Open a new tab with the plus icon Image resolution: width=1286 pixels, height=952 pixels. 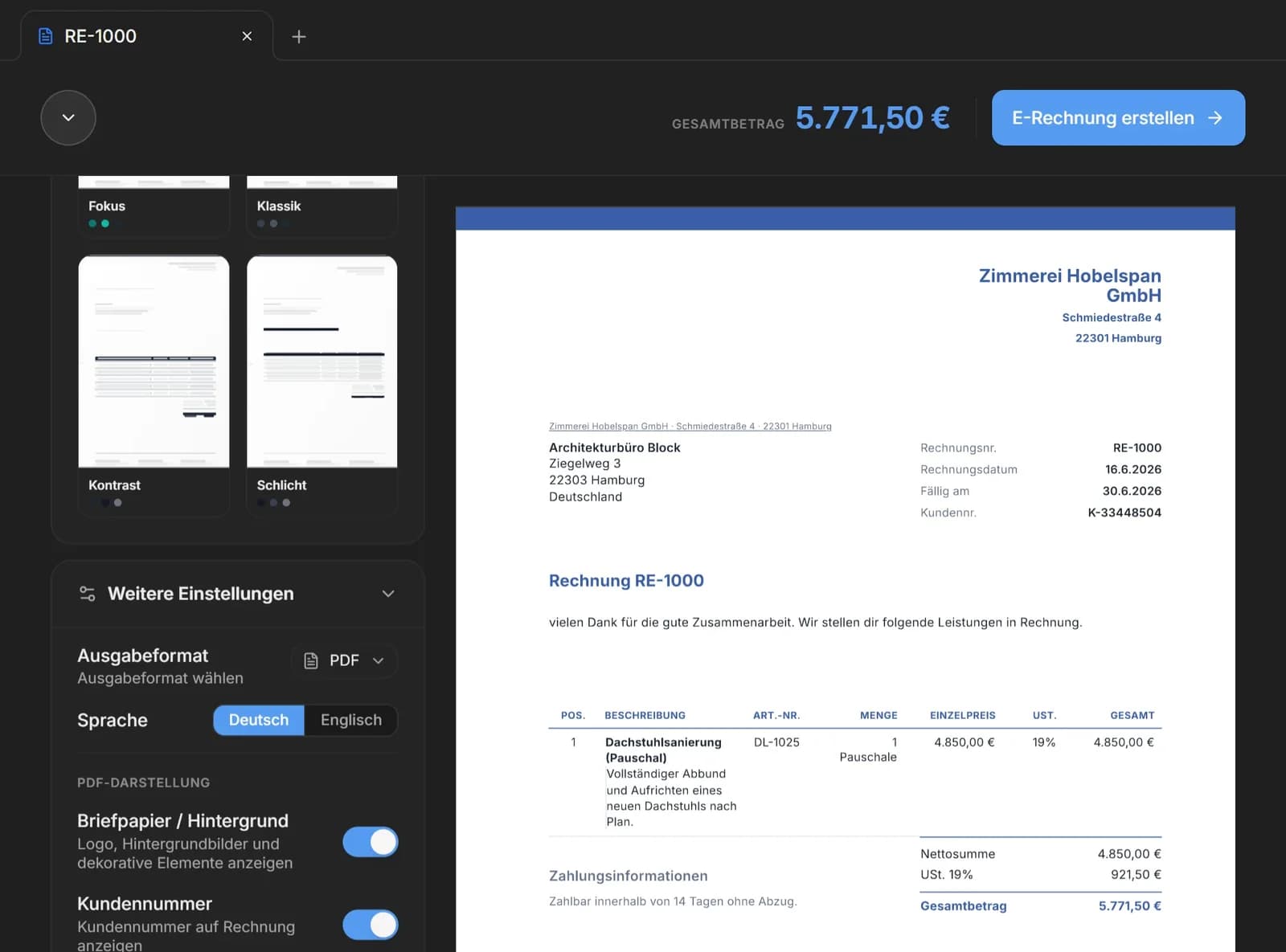point(298,36)
